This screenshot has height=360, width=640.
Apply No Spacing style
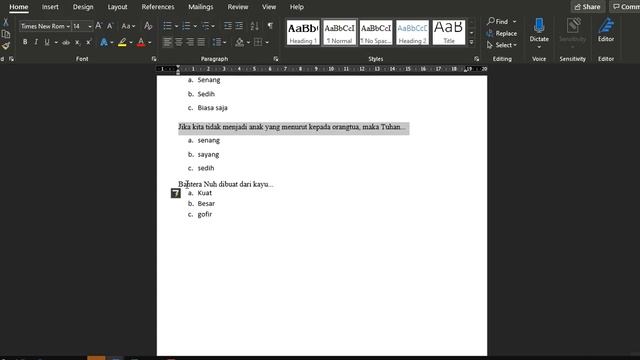pyautogui.click(x=376, y=33)
